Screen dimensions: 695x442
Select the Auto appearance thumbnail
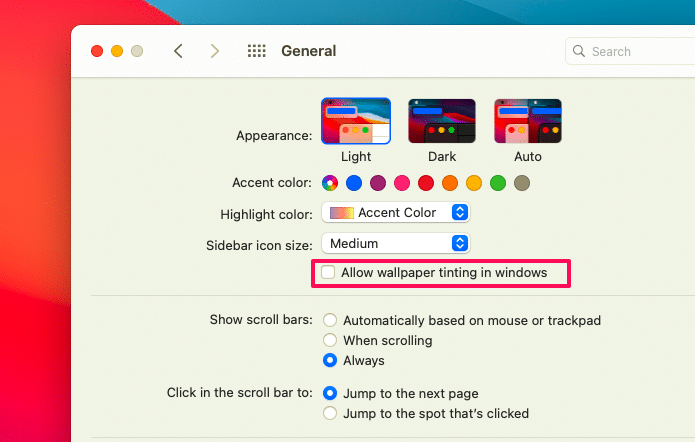[x=527, y=122]
